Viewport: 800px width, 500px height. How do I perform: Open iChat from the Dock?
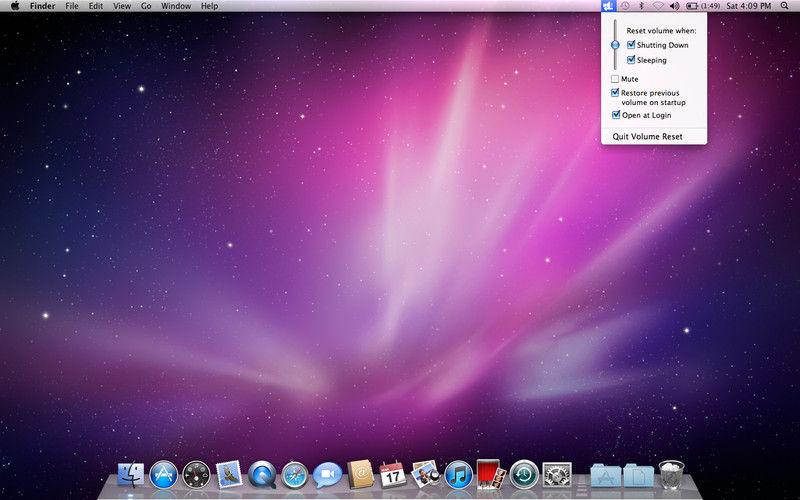(x=328, y=474)
